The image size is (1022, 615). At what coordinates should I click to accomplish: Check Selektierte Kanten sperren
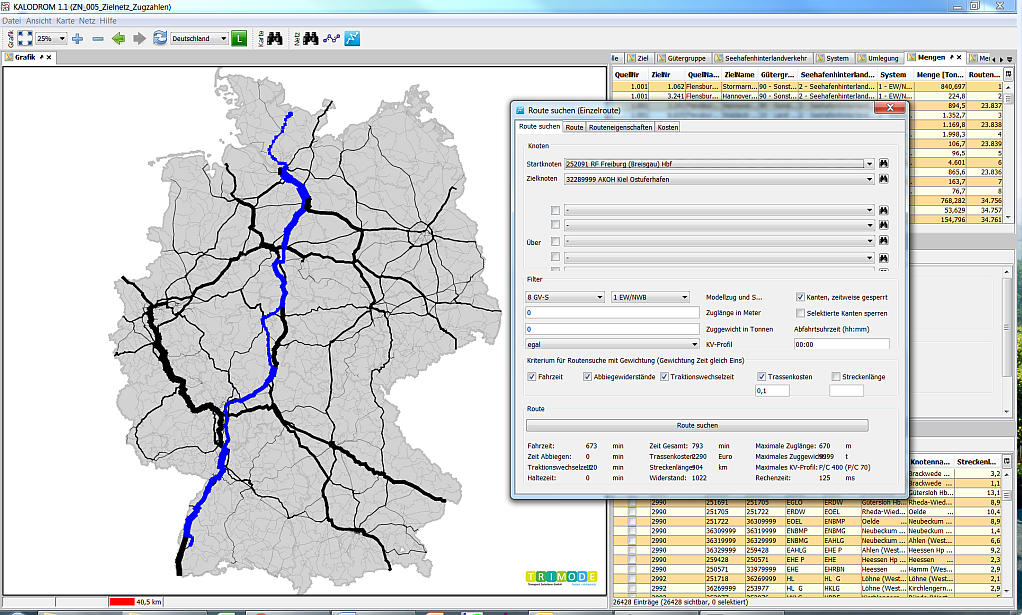(800, 313)
